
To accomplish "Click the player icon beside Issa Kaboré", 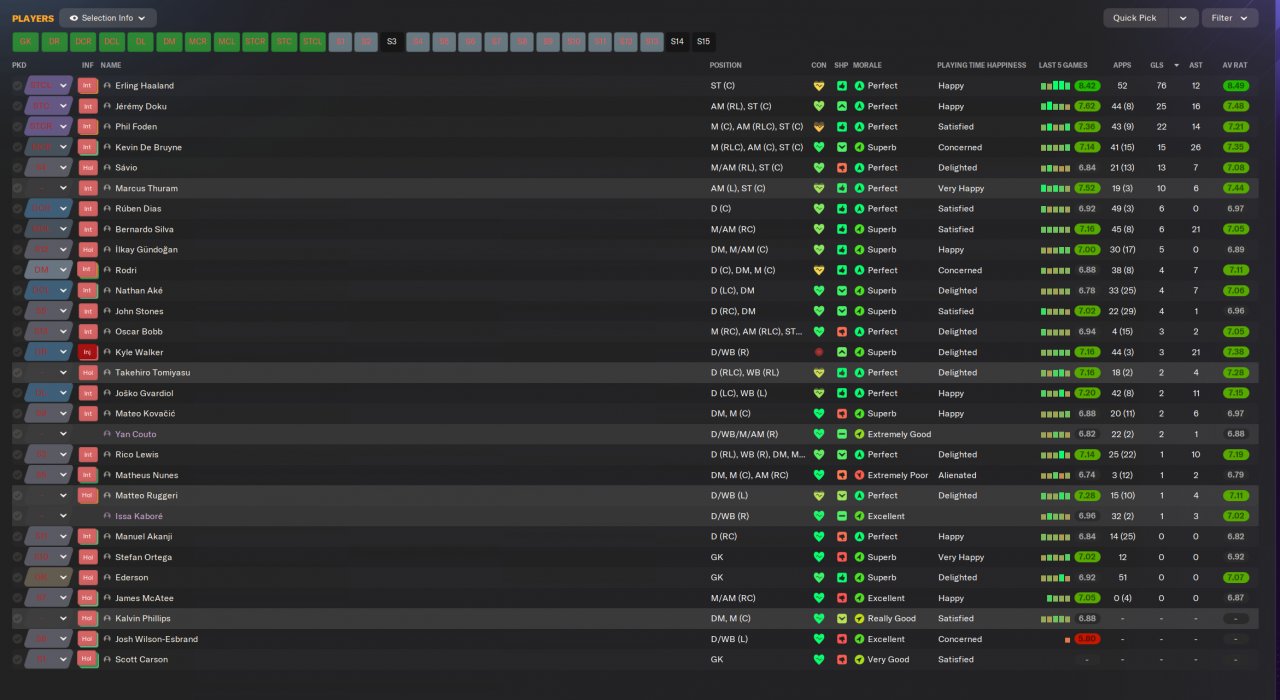I will 107,516.
